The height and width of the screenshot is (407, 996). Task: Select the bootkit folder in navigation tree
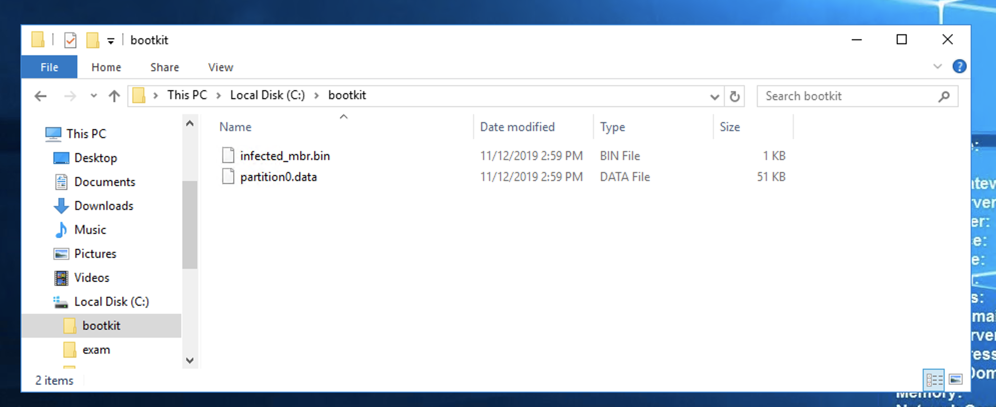pos(101,326)
